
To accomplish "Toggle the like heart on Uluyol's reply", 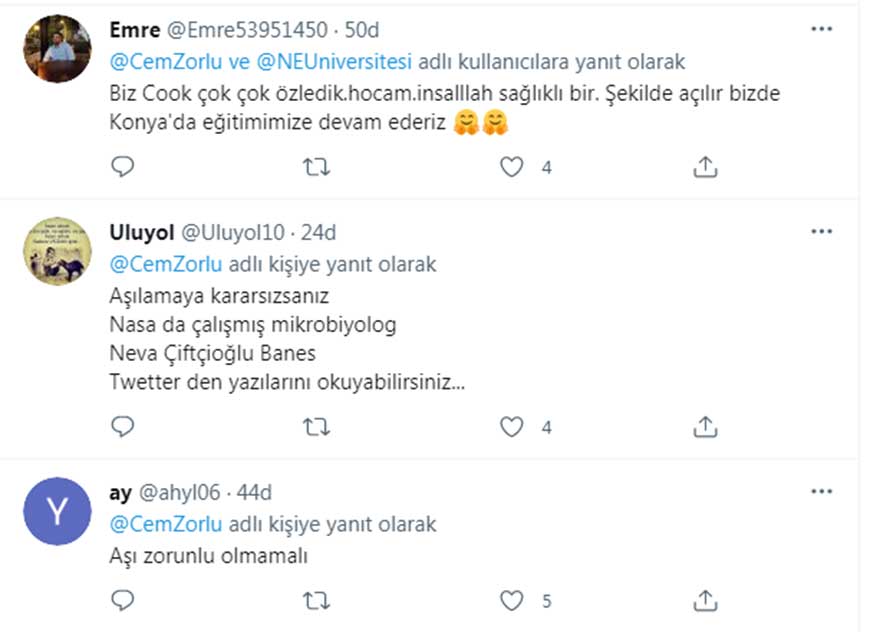I will coord(513,427).
